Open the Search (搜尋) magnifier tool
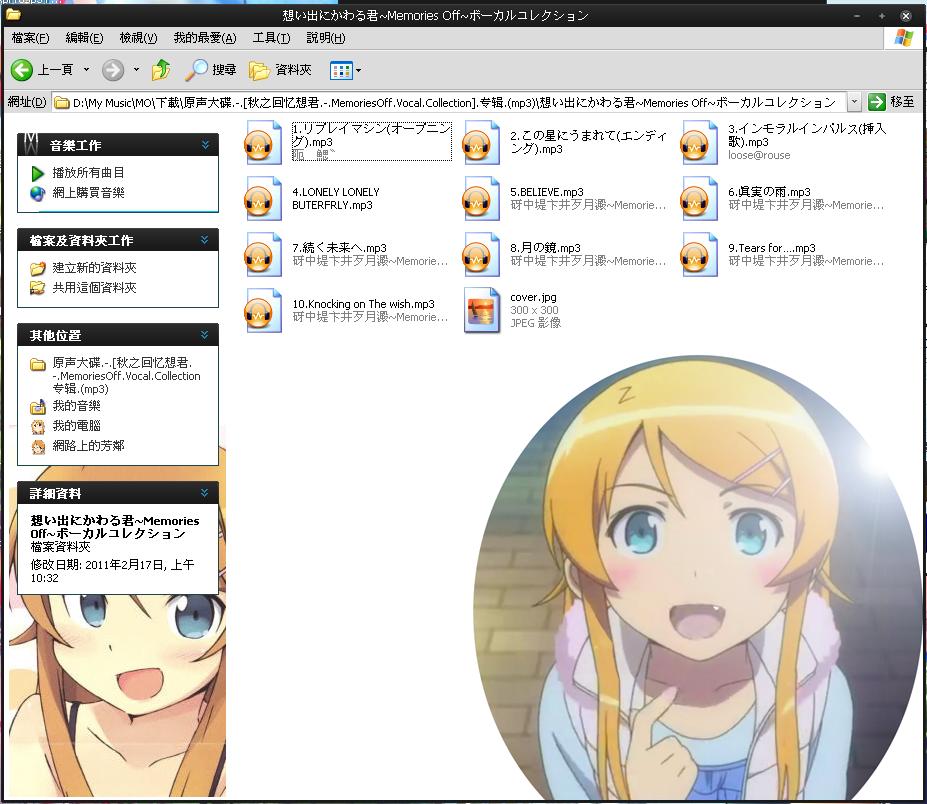The image size is (927, 804). tap(197, 70)
